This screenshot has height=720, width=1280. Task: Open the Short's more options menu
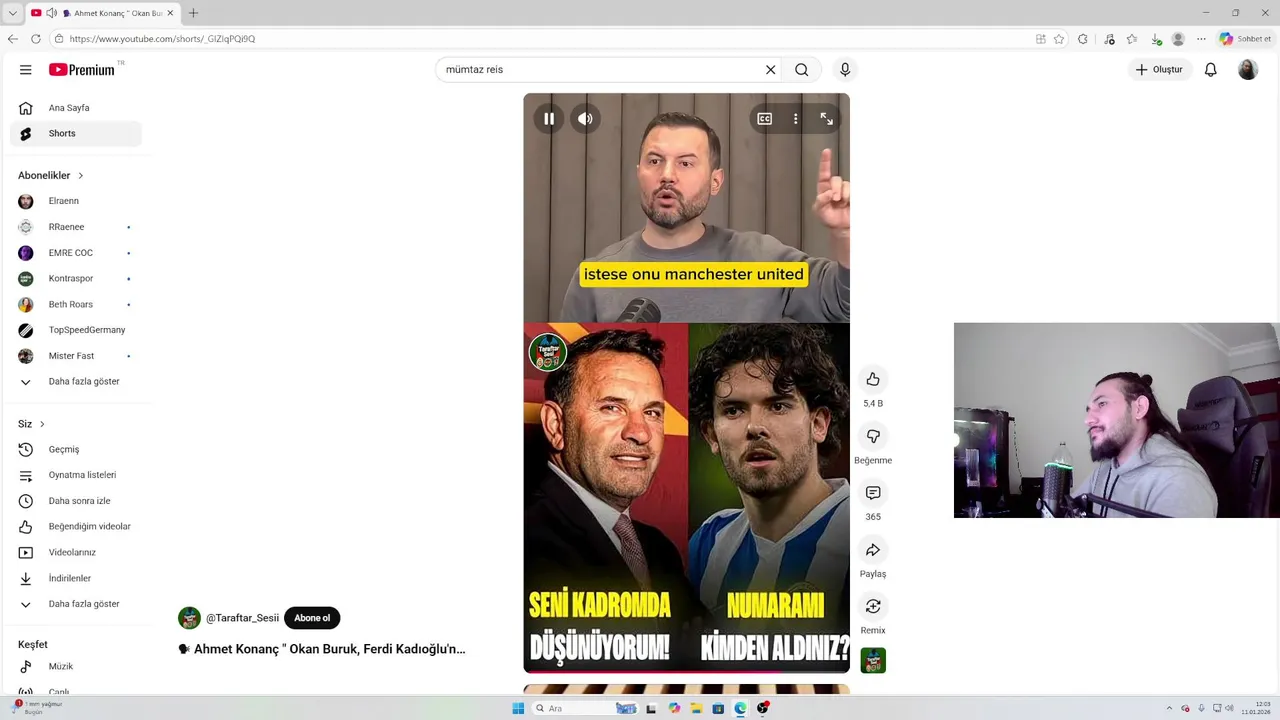(796, 119)
